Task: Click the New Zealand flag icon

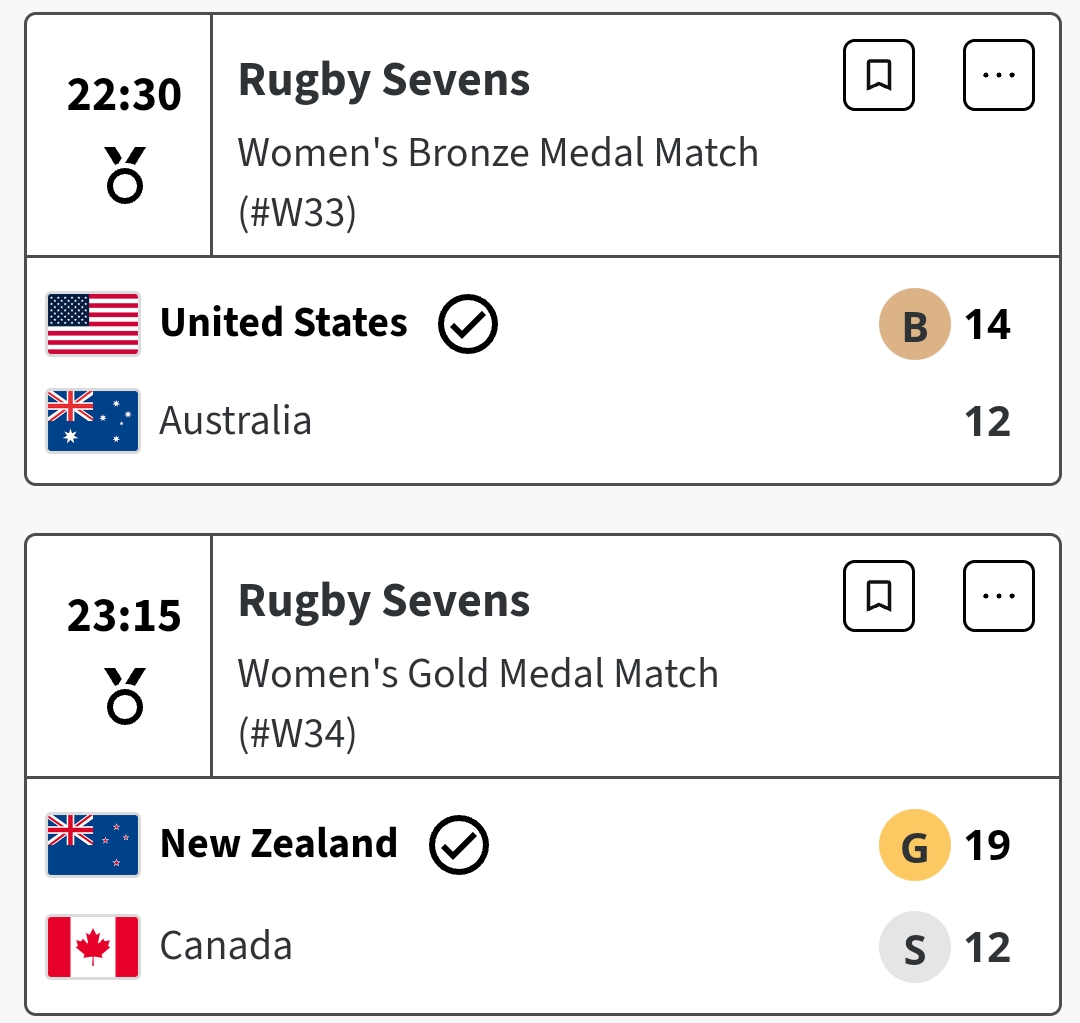Action: tap(93, 845)
